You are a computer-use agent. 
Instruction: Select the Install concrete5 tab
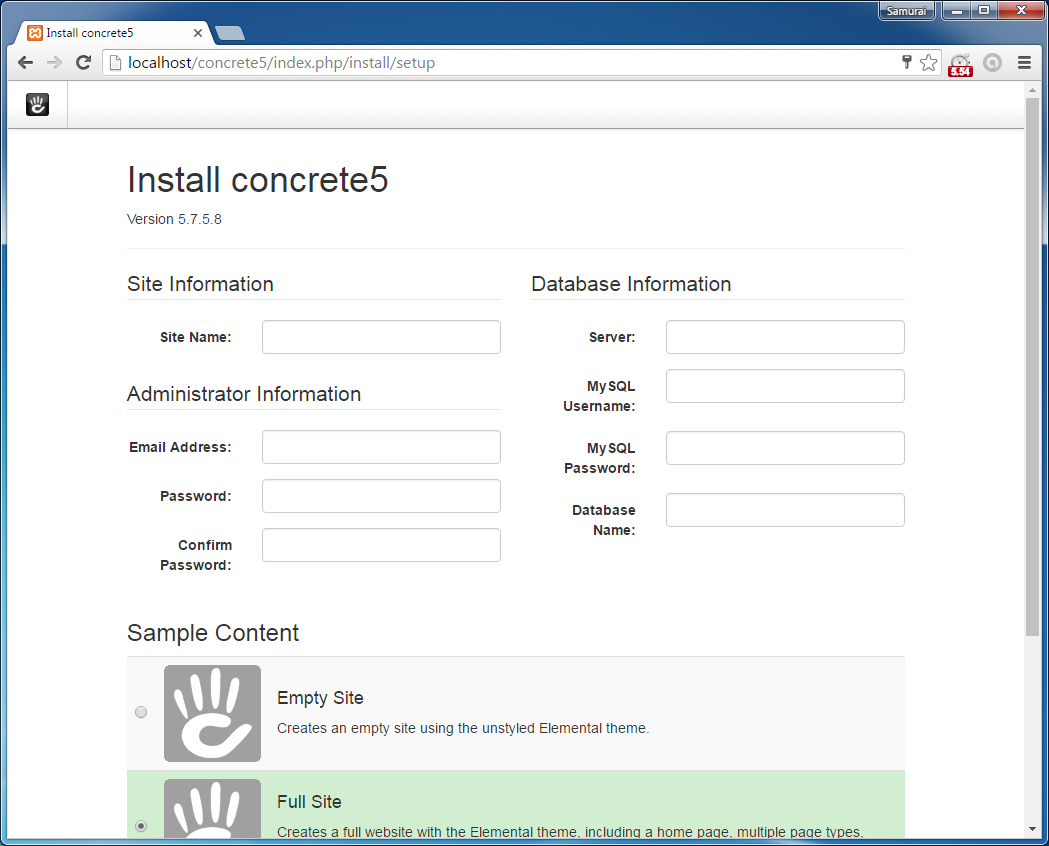coord(112,33)
